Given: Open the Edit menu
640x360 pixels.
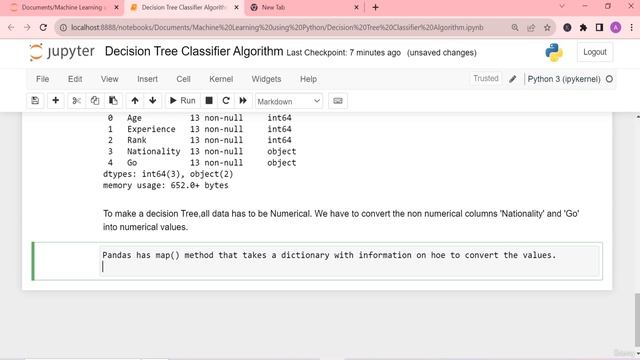Looking at the screenshot, I should pyautogui.click(x=75, y=79).
